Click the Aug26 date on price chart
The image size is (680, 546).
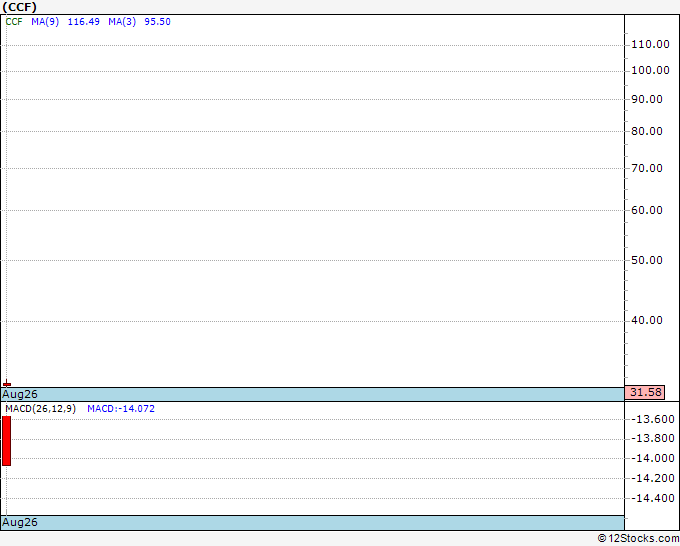[20, 394]
